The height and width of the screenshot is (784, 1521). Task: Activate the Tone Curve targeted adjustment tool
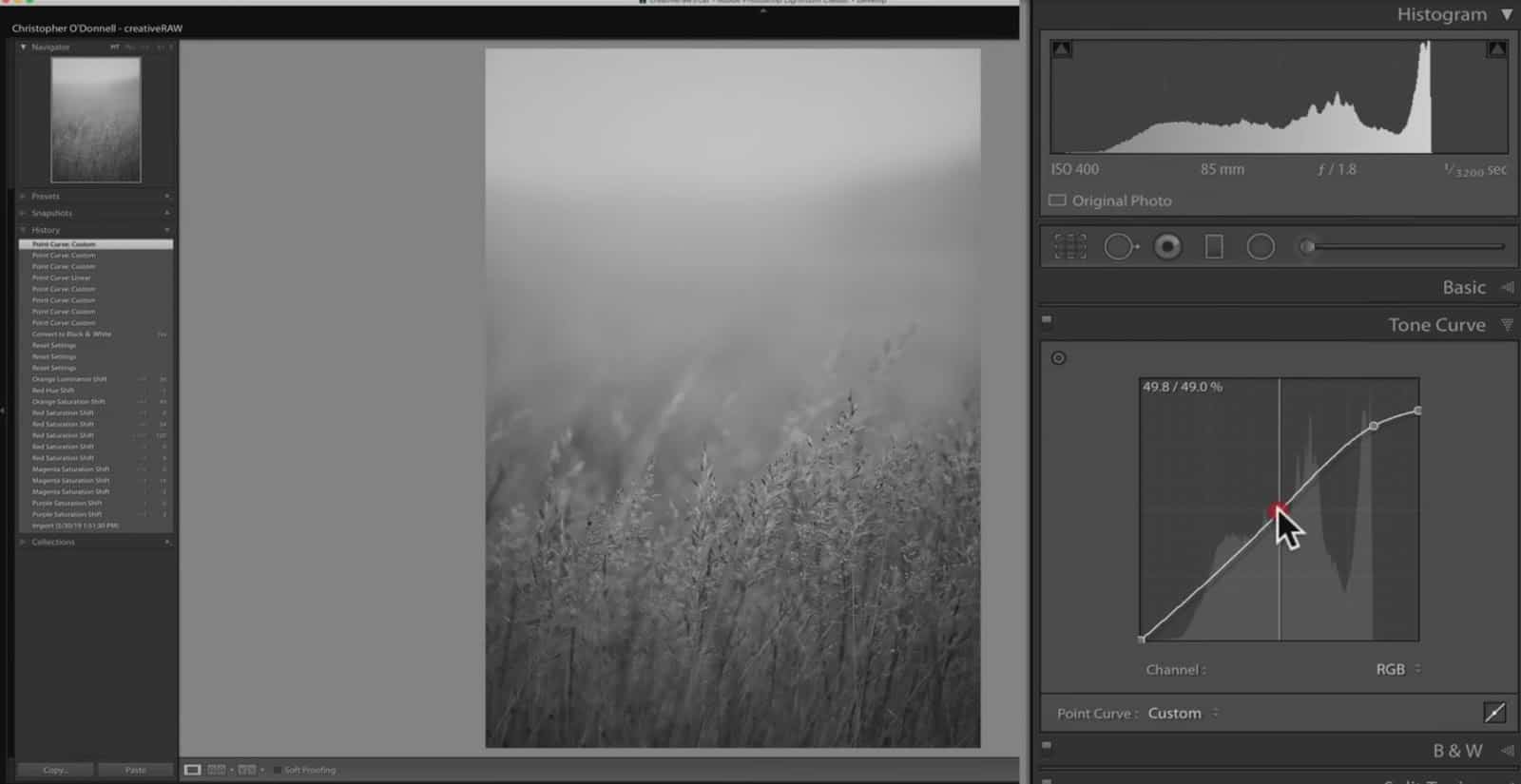pyautogui.click(x=1058, y=358)
